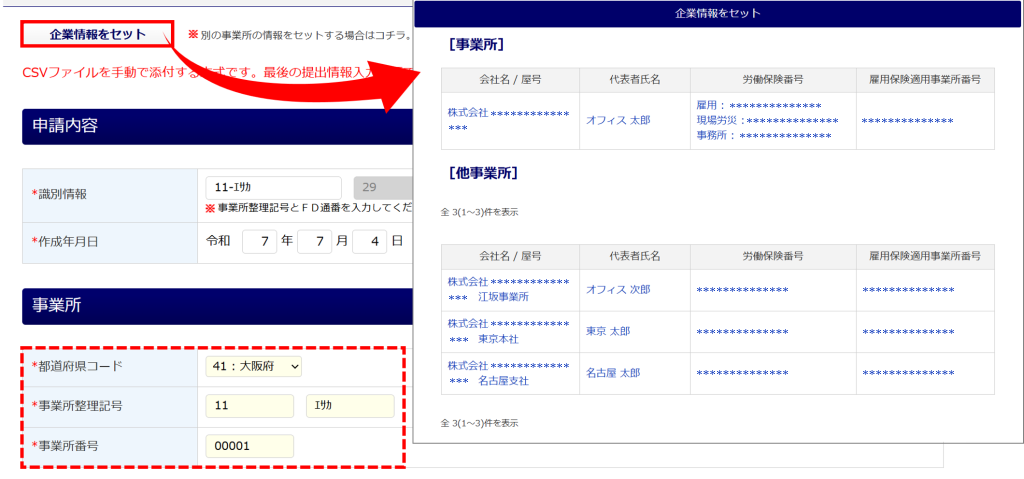This screenshot has width=1024, height=479.
Task: Focus the 作成年月日 day input field
Action: (369, 241)
